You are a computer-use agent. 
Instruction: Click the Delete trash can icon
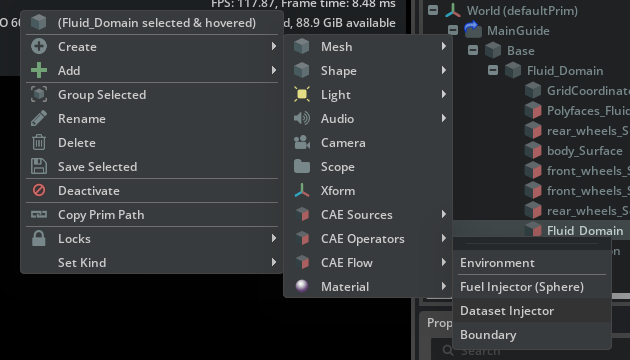[39, 143]
